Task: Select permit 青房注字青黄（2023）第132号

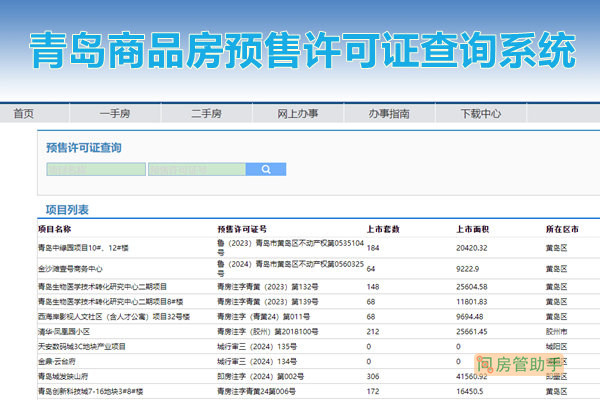Action: click(x=267, y=287)
